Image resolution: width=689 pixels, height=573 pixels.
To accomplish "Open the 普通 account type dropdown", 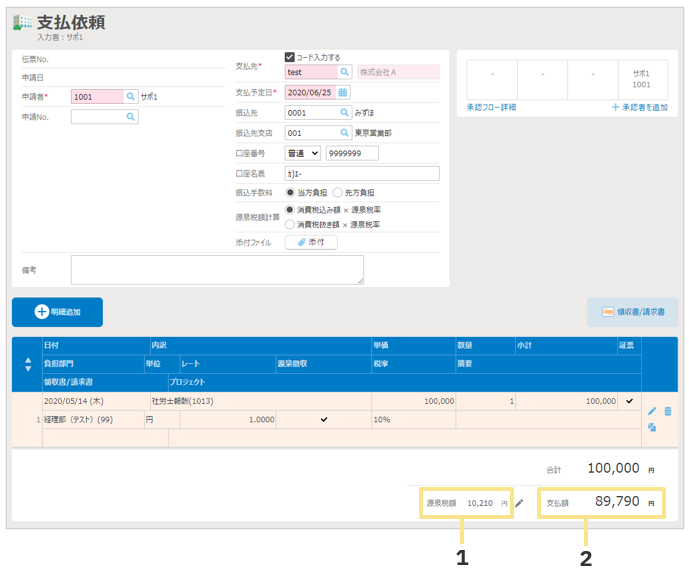I will pyautogui.click(x=302, y=153).
